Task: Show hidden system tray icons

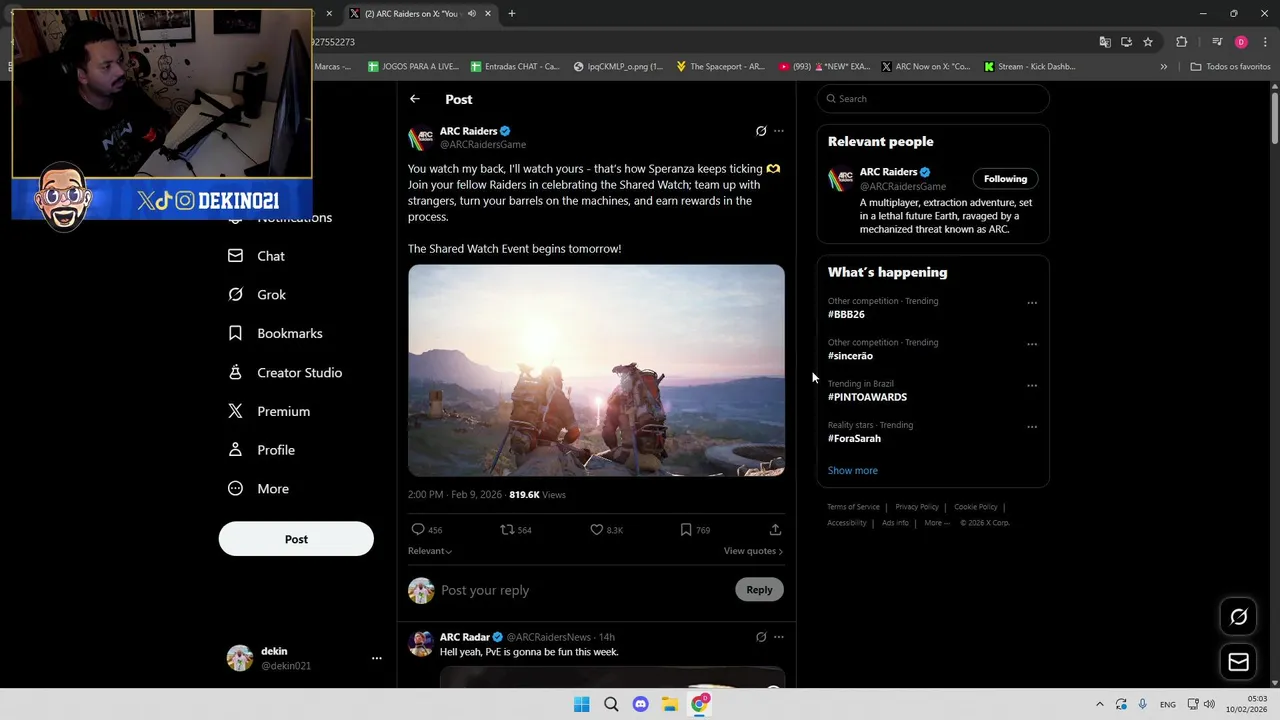Action: click(x=1099, y=704)
